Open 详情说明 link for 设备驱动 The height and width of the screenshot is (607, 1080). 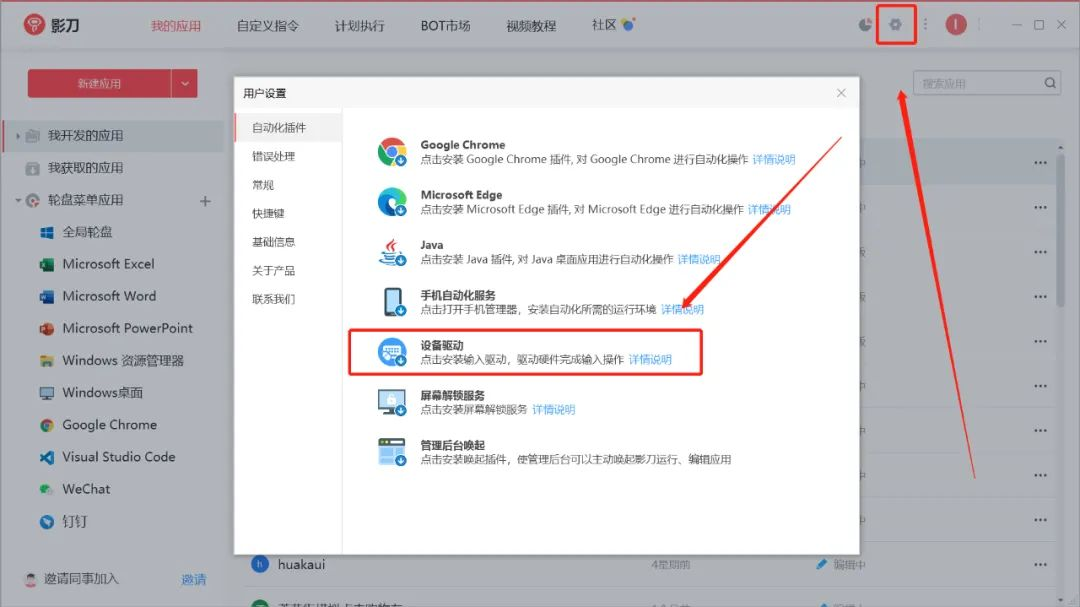tap(650, 360)
